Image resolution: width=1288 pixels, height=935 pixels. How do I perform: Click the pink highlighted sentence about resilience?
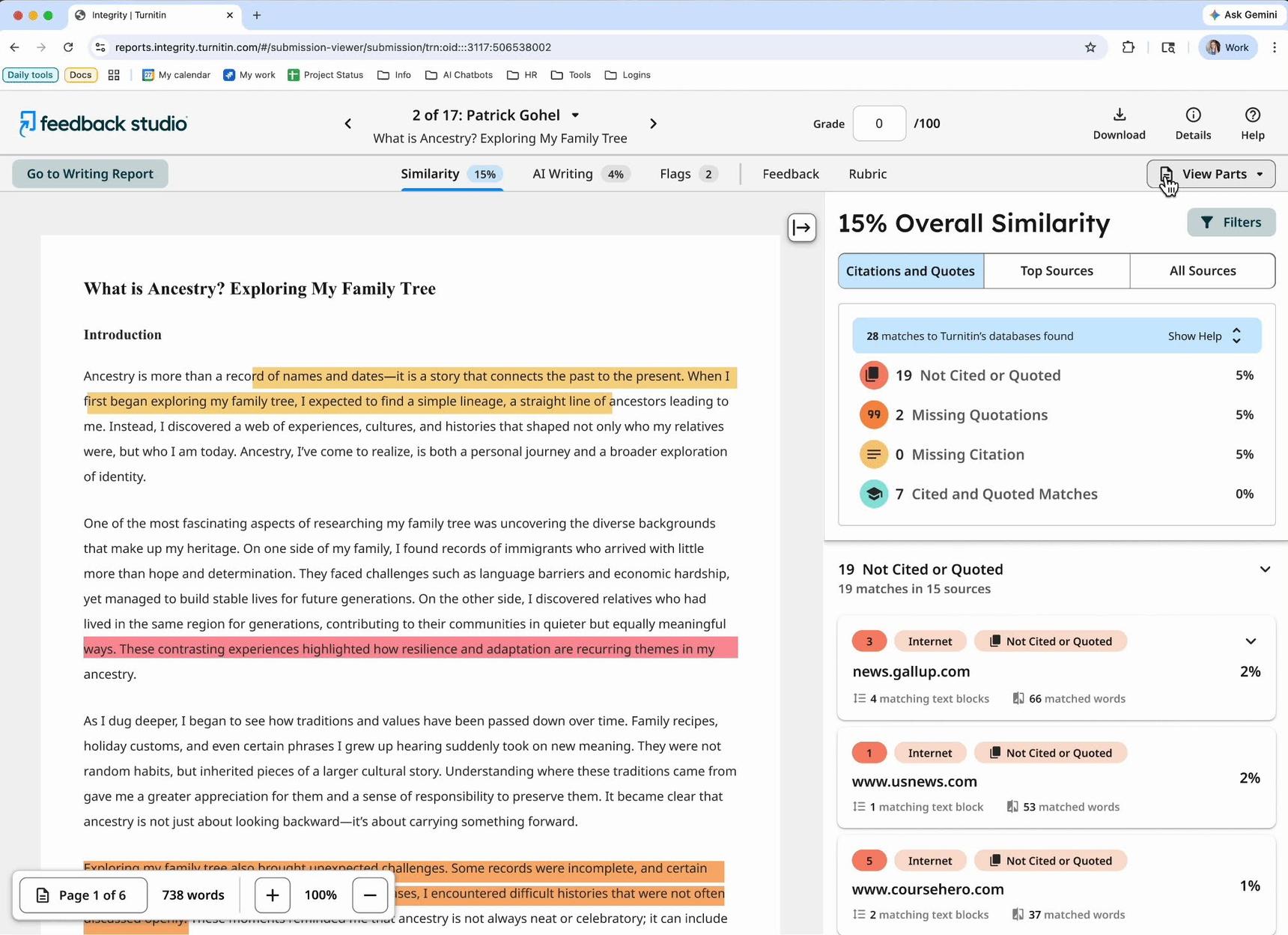410,649
